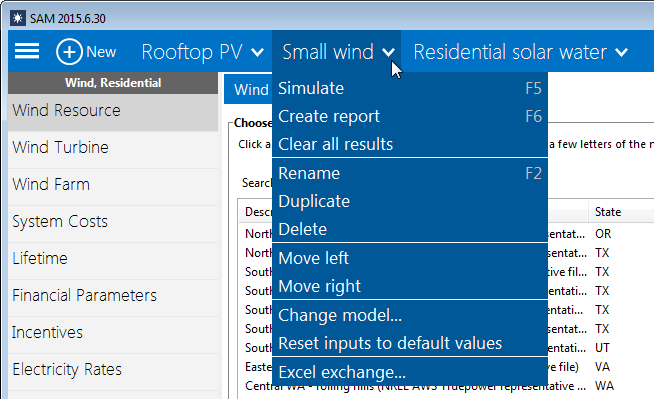
Task: Choose Delete menu entry
Action: 410,229
